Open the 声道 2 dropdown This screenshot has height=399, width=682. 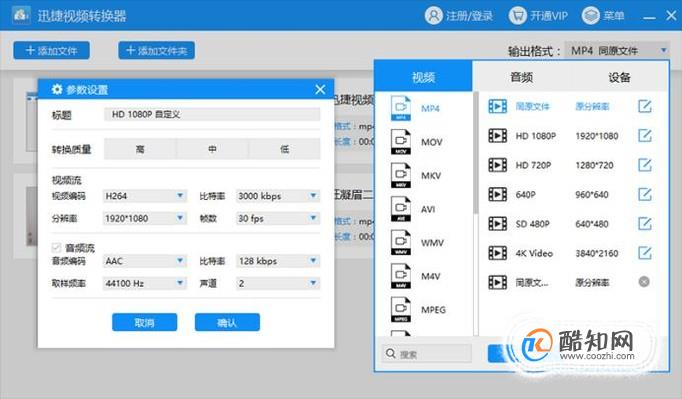pos(278,283)
